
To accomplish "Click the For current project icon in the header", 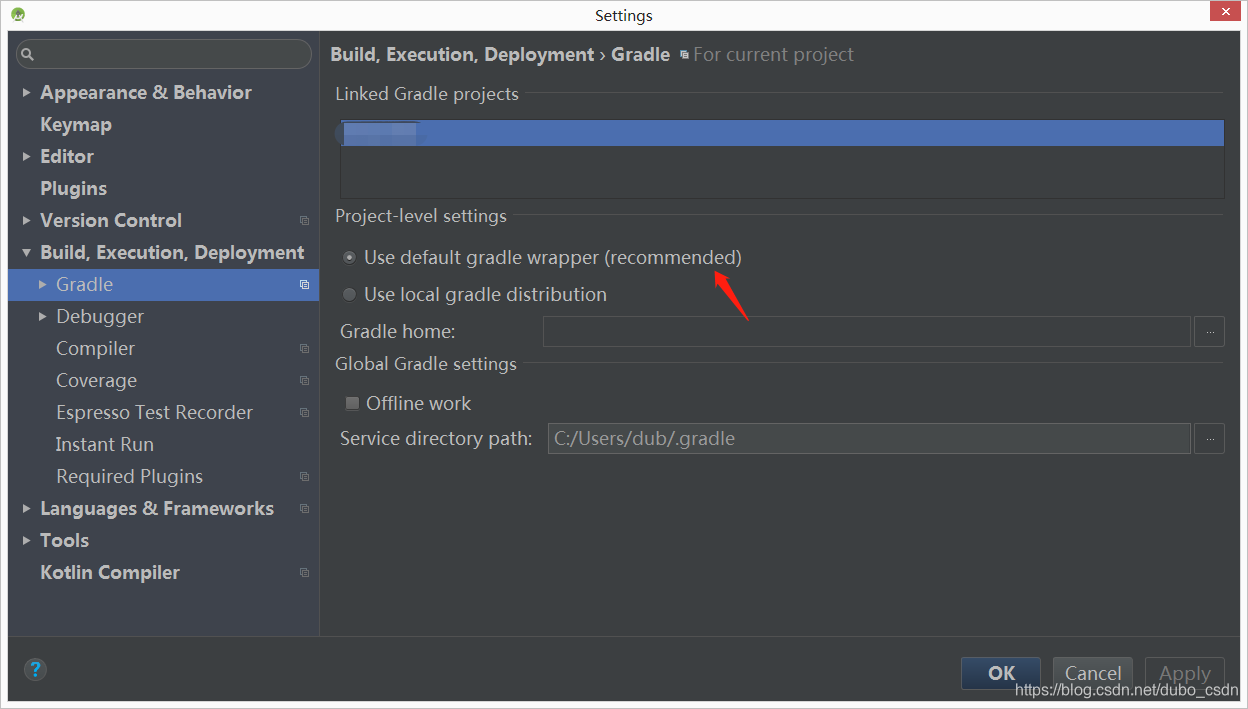I will click(x=684, y=55).
